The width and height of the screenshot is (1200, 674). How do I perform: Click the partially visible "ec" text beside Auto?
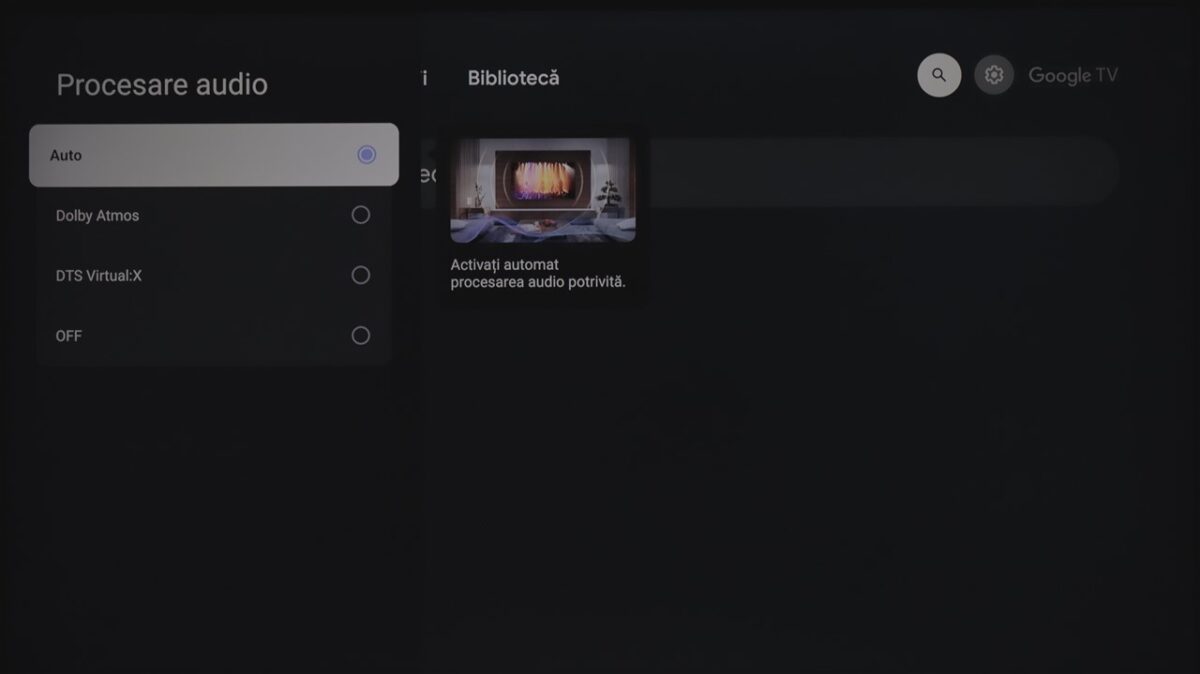[428, 174]
